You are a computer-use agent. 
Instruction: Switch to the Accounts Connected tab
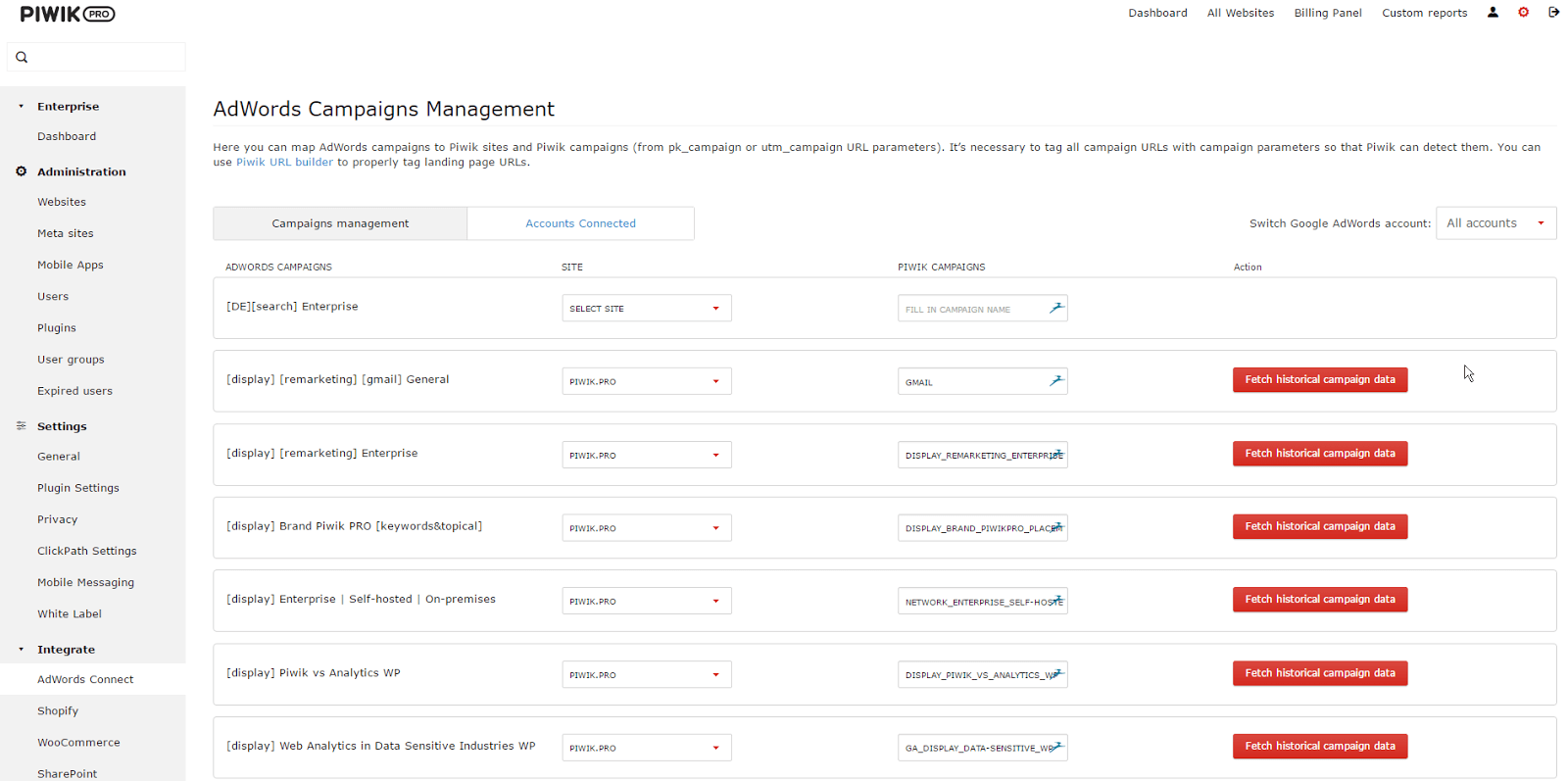click(x=580, y=223)
